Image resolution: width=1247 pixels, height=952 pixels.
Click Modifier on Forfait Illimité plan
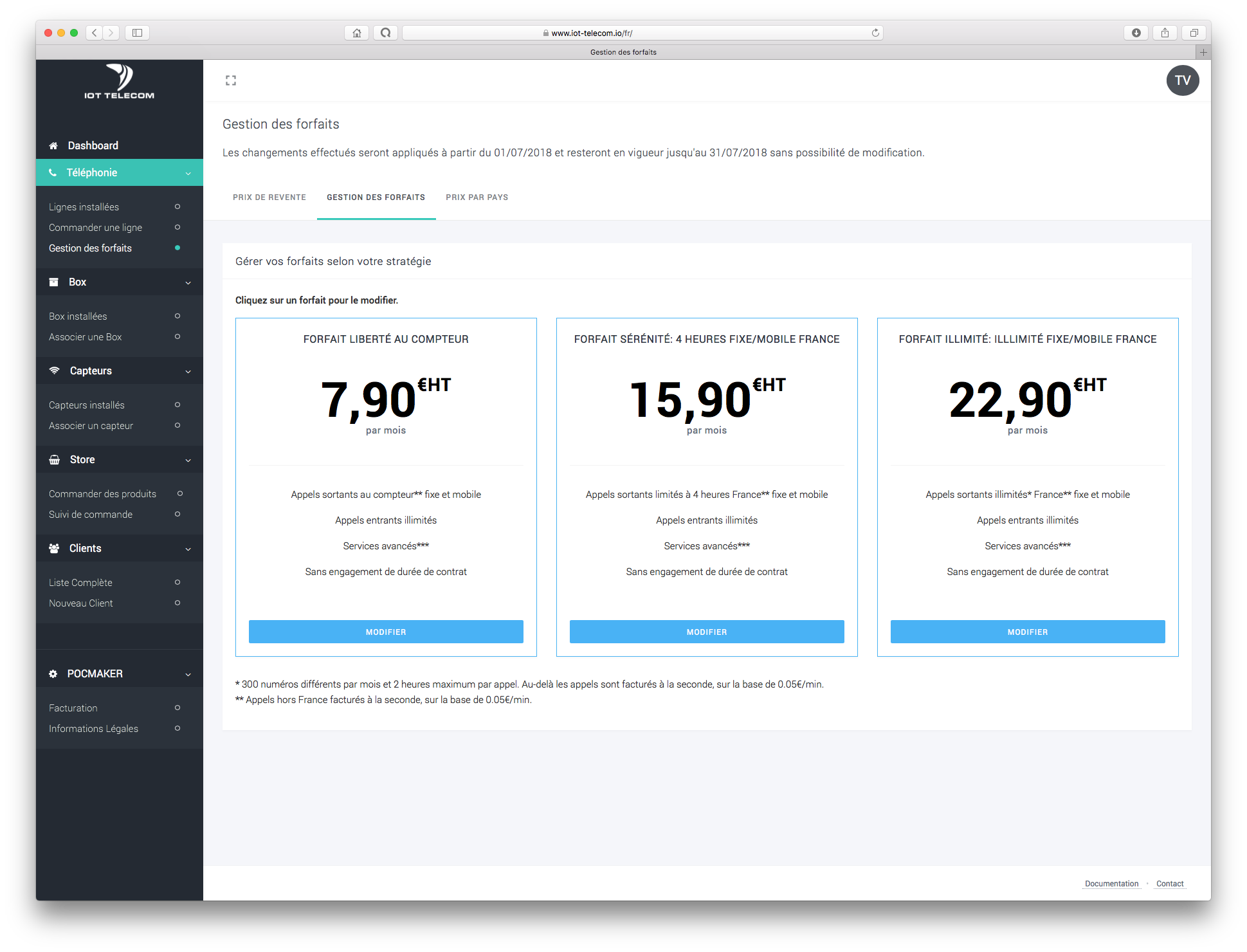point(1027,631)
